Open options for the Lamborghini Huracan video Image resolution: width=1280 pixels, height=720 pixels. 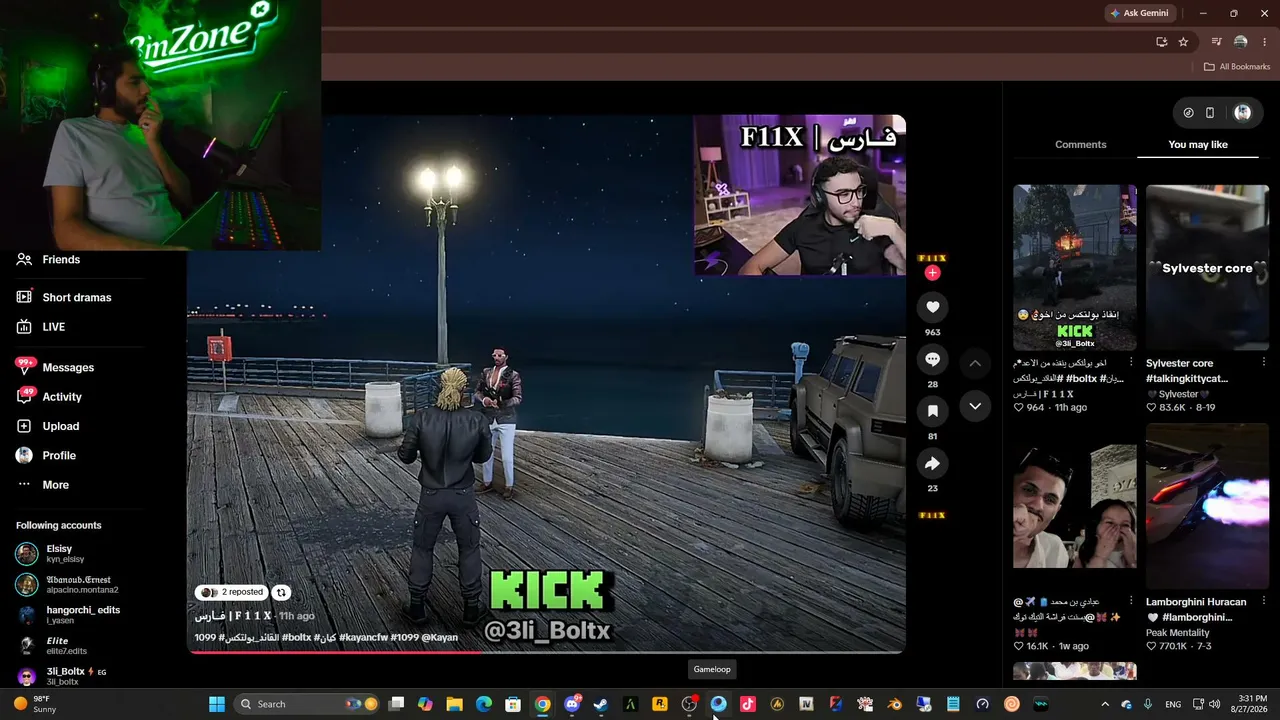pyautogui.click(x=1264, y=602)
